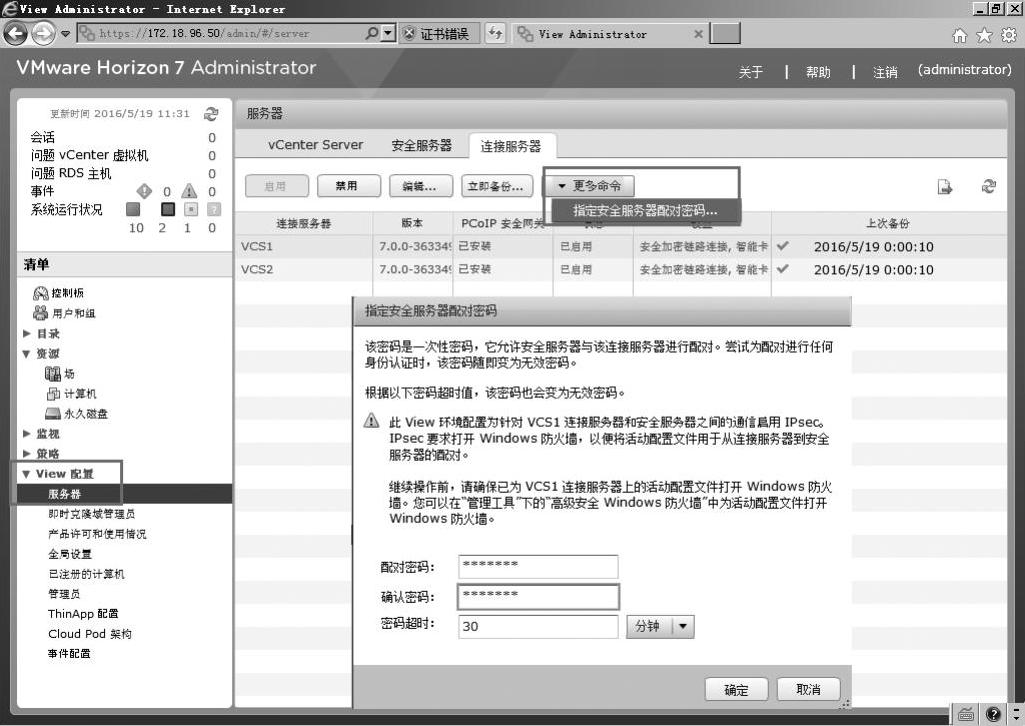Sort by 上次备份 column header
1025x726 pixels.
coord(888,223)
